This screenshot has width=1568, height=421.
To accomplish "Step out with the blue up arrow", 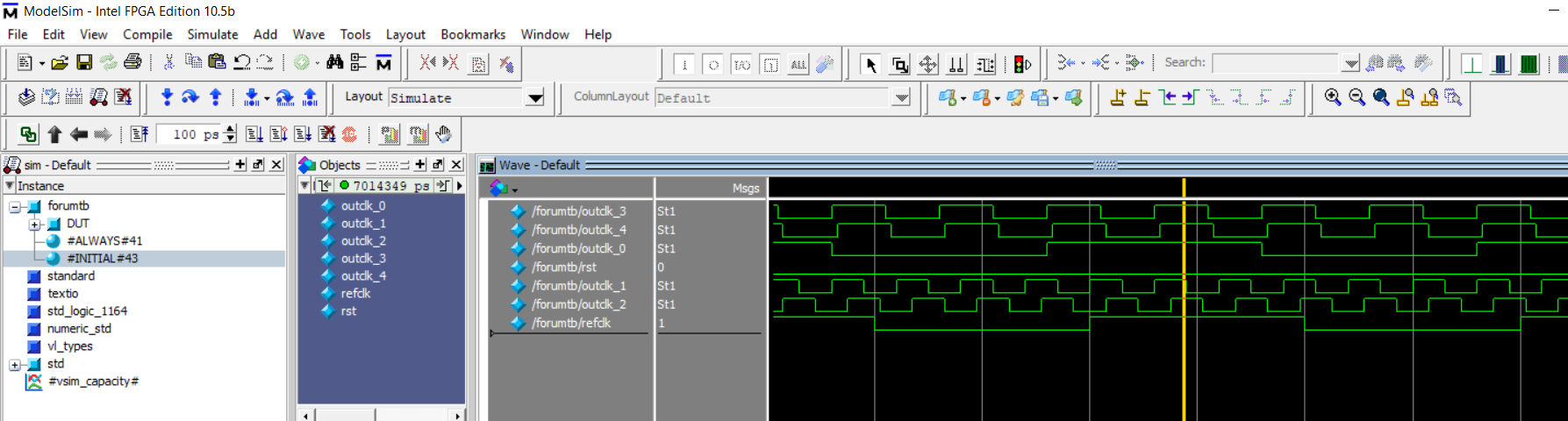I will point(215,97).
